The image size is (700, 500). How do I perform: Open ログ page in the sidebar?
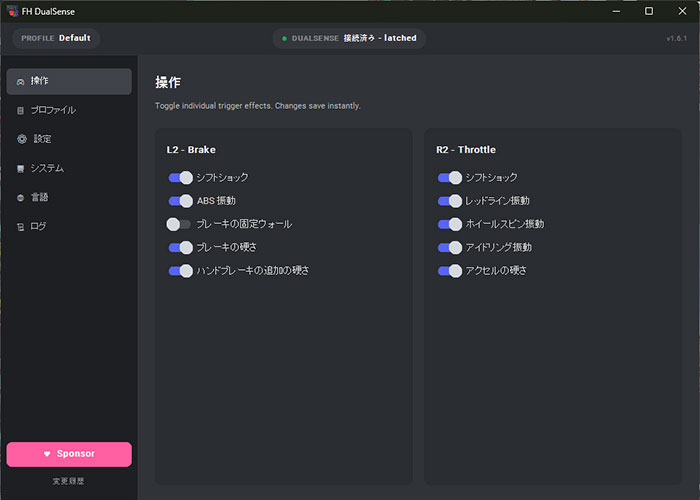click(x=69, y=226)
